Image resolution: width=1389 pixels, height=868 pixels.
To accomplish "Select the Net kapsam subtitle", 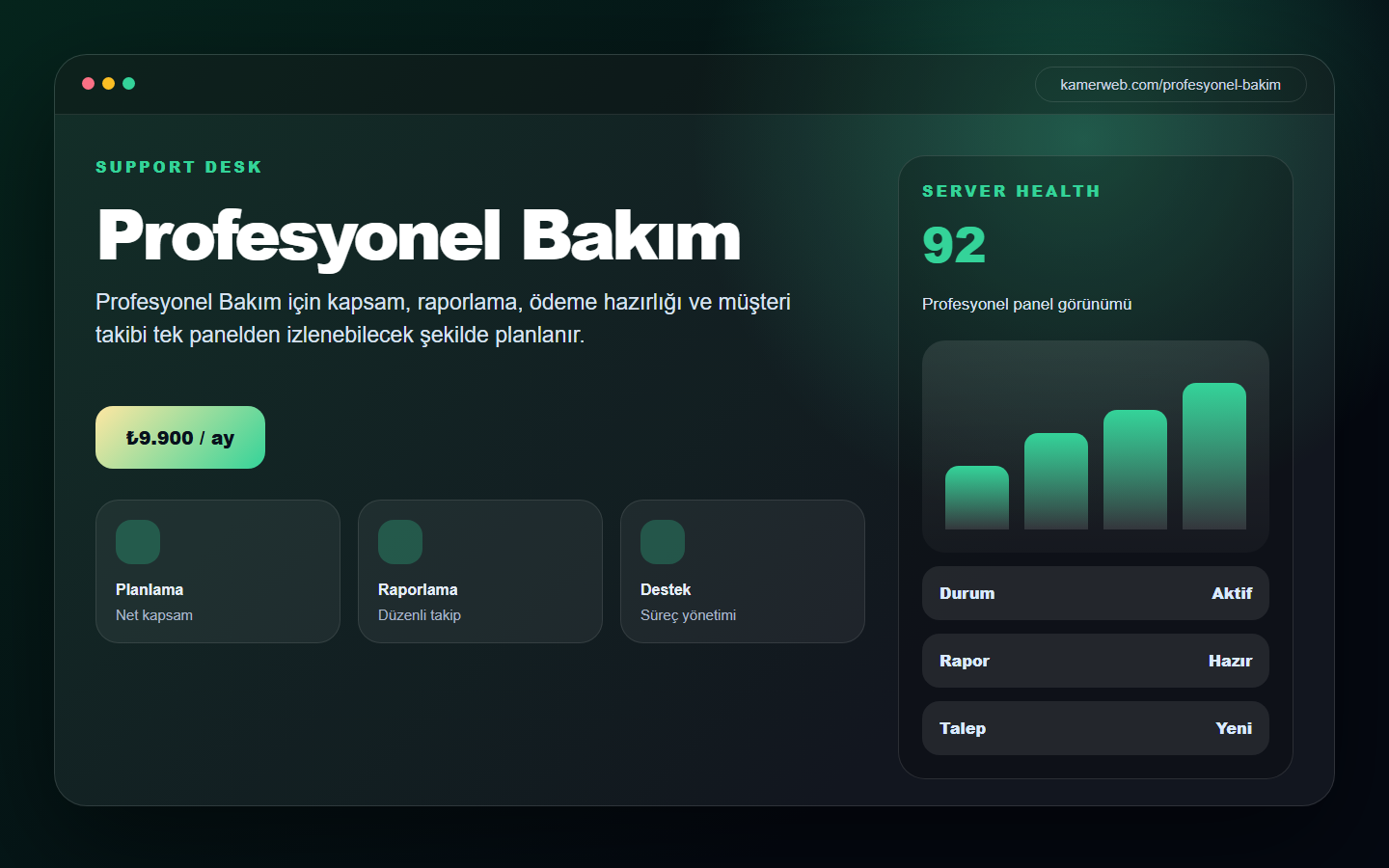I will [154, 615].
